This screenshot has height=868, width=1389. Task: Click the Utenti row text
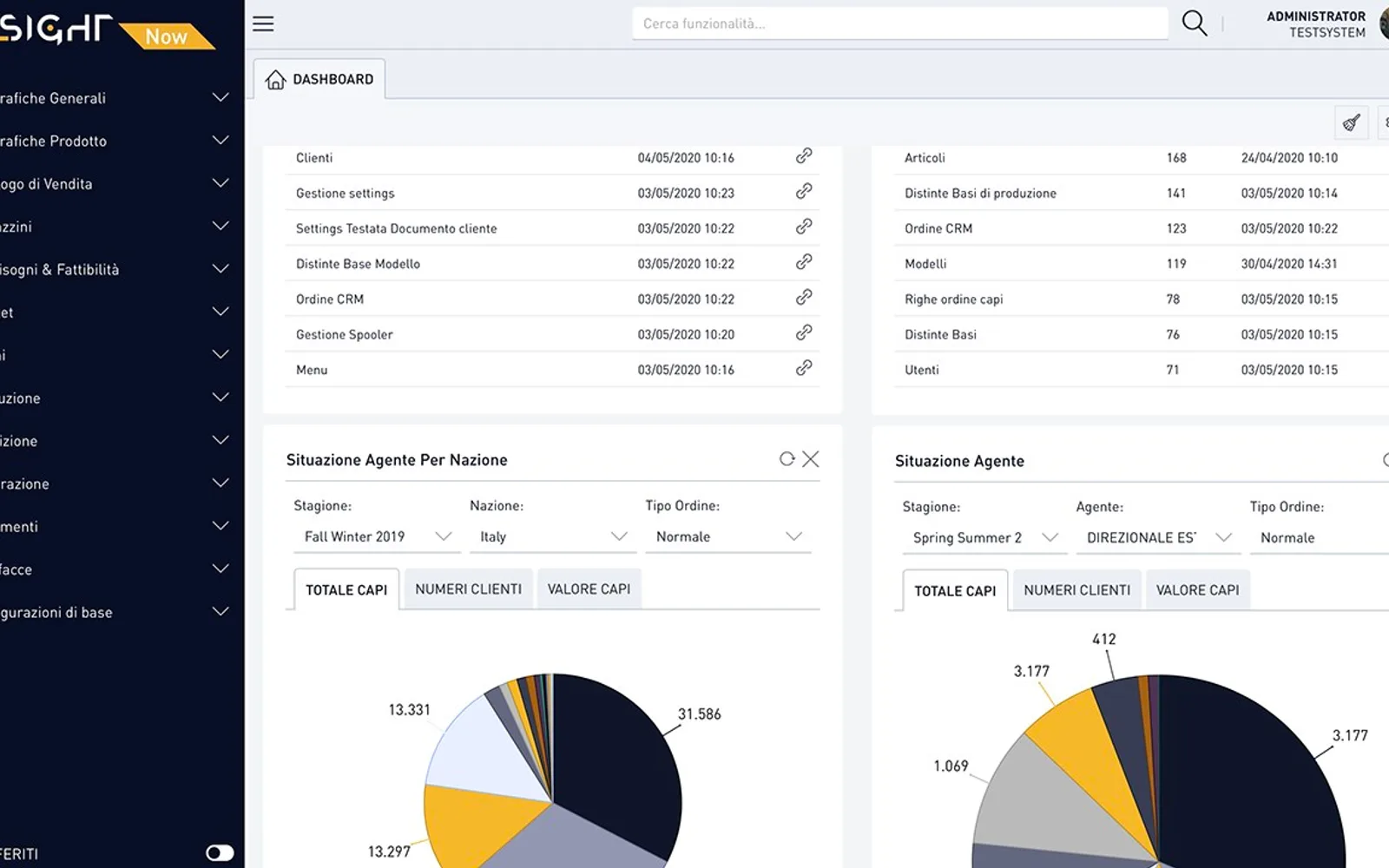coord(921,370)
